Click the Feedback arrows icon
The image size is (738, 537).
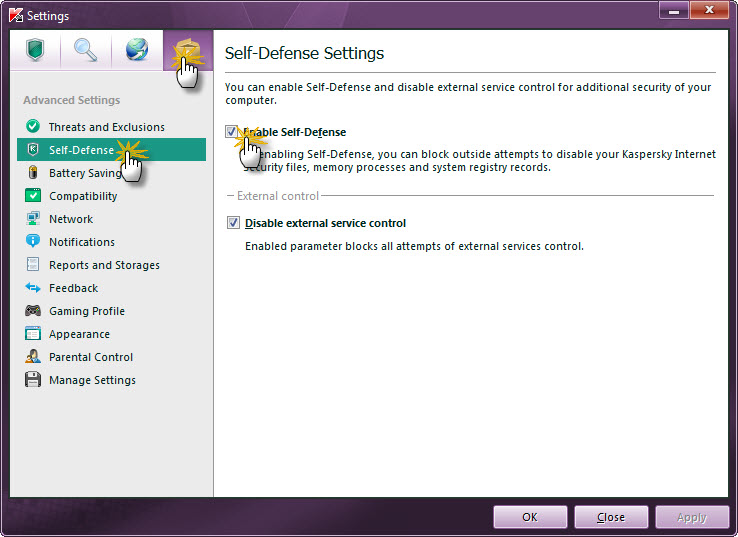pyautogui.click(x=32, y=287)
